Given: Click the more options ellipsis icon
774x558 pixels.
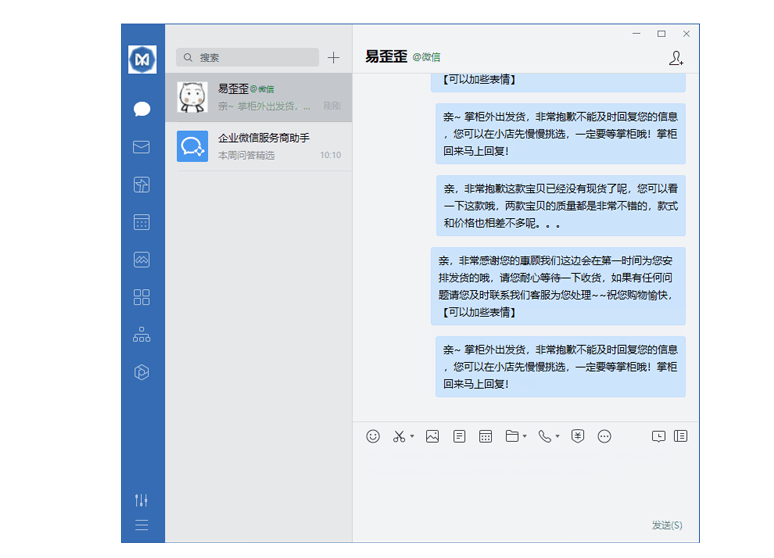Looking at the screenshot, I should click(x=604, y=437).
